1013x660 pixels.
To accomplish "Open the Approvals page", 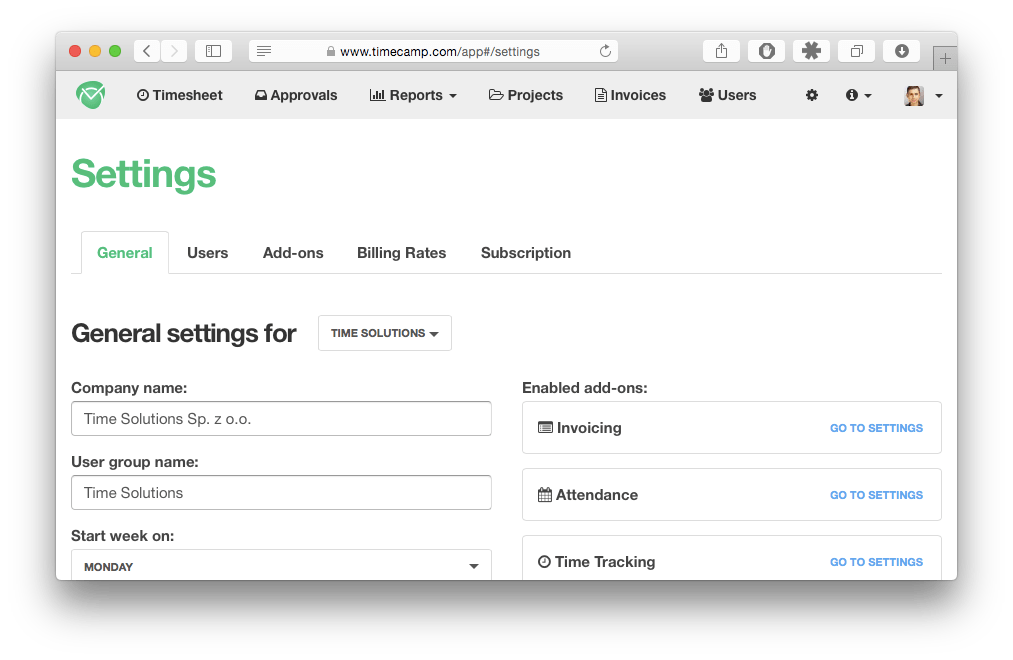I will click(x=296, y=95).
